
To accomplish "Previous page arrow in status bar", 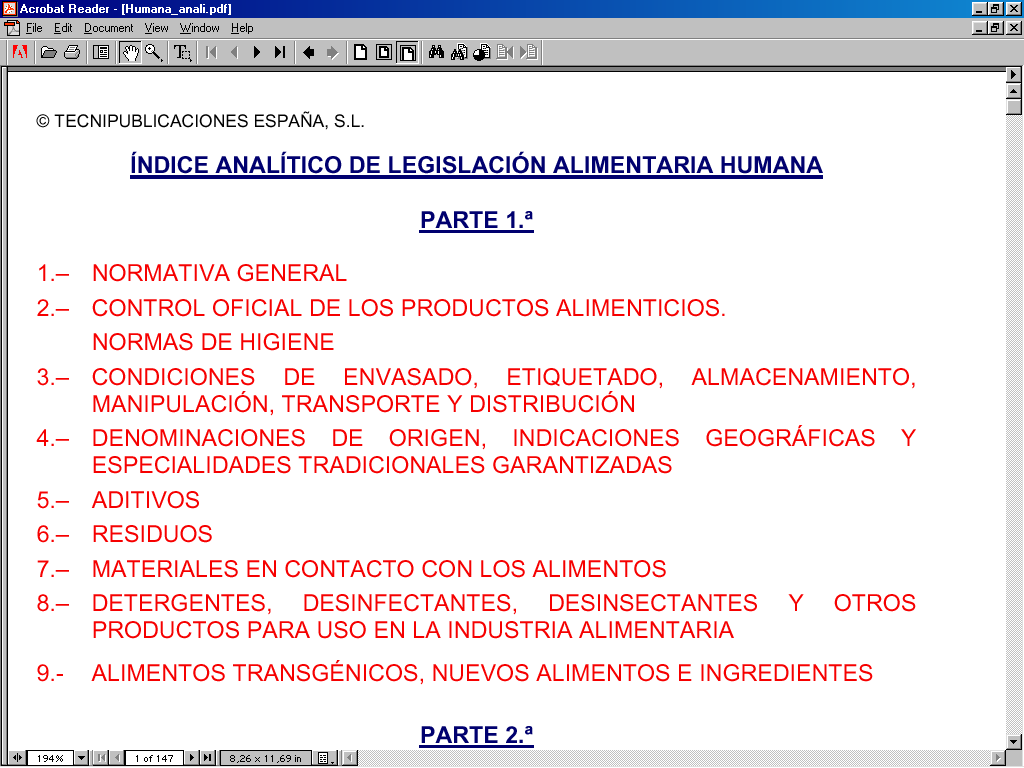I will click(116, 758).
